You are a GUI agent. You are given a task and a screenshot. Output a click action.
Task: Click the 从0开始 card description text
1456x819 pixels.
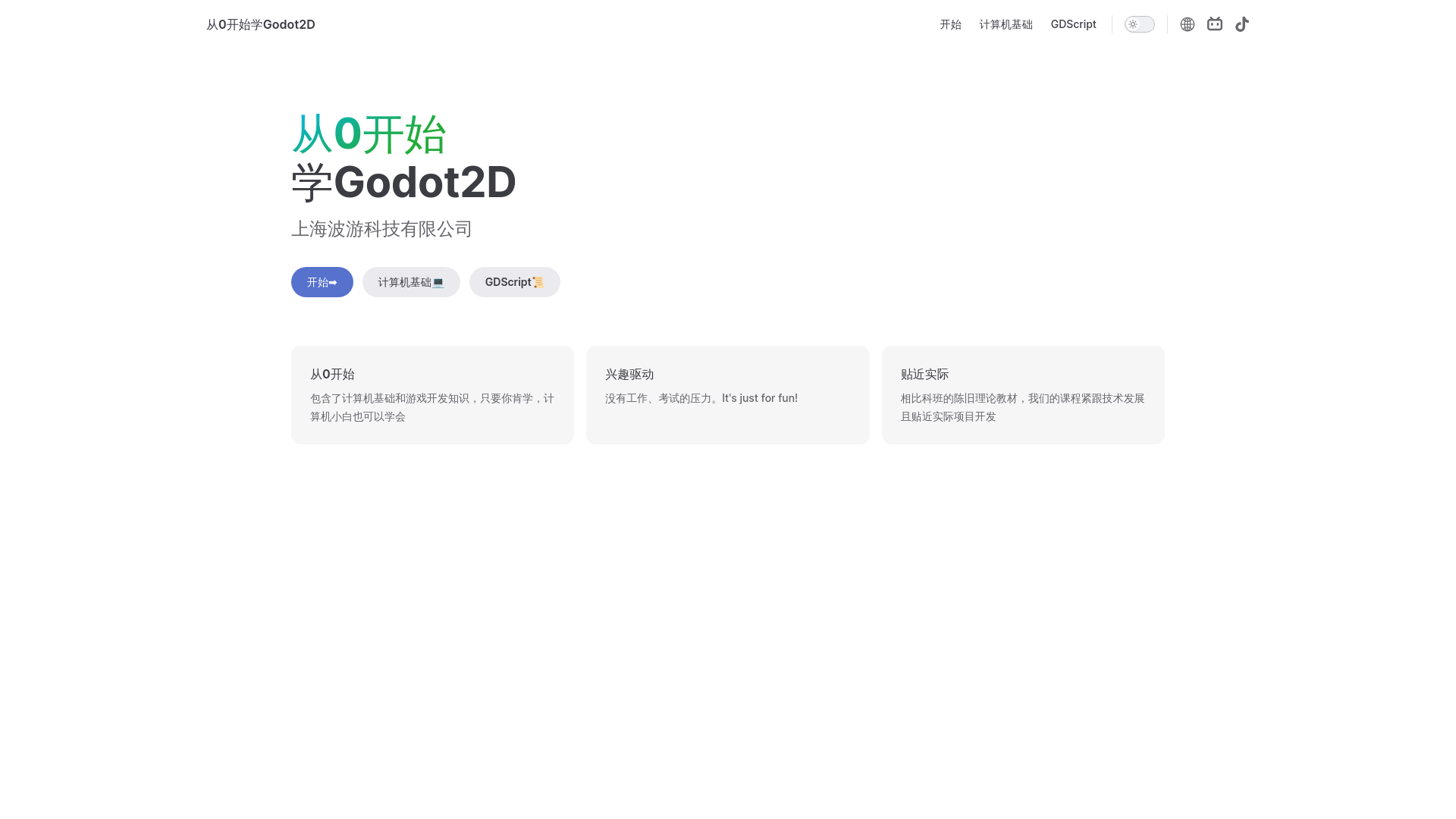[x=432, y=407]
